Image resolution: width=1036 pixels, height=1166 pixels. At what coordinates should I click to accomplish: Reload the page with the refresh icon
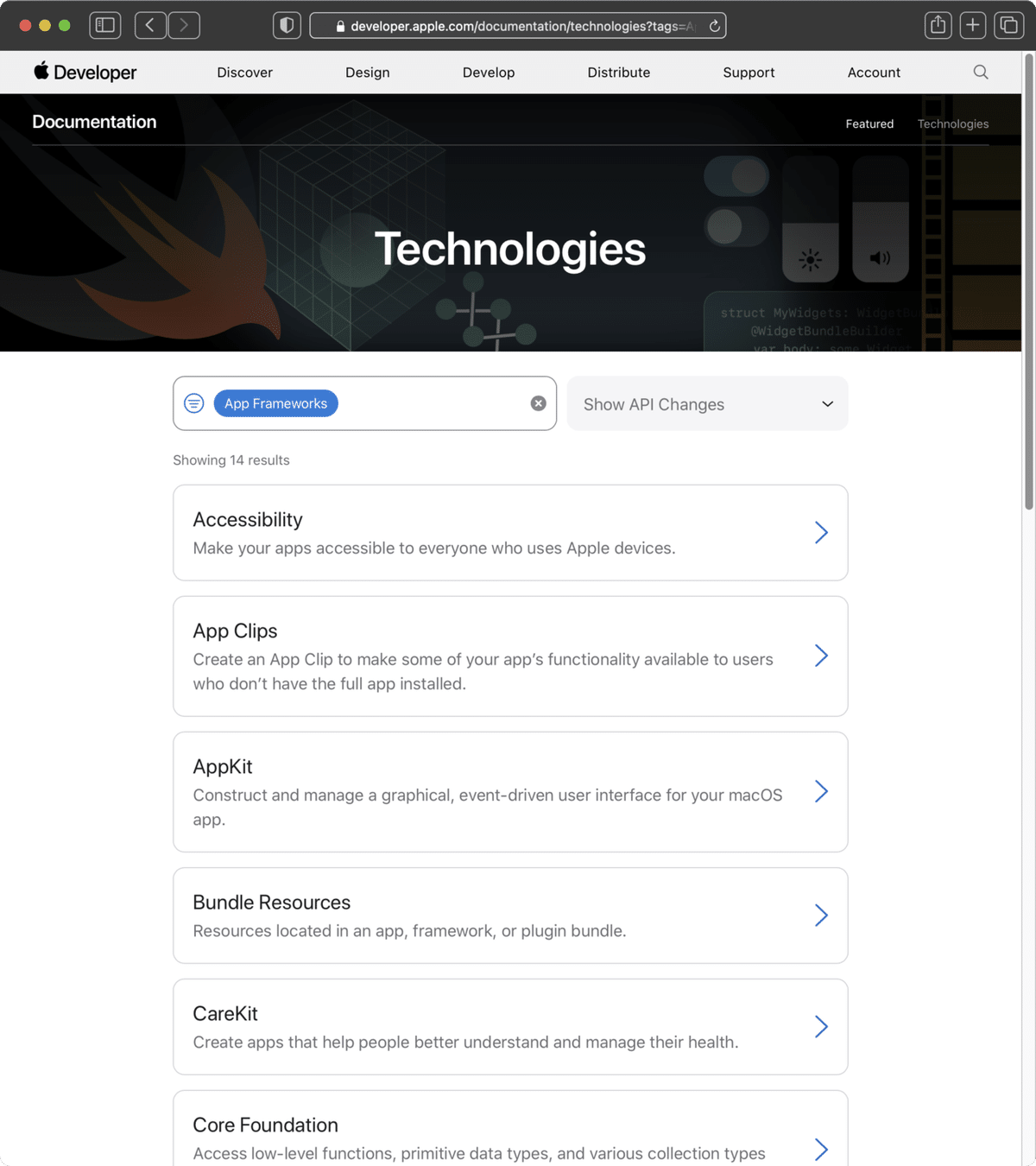[715, 26]
